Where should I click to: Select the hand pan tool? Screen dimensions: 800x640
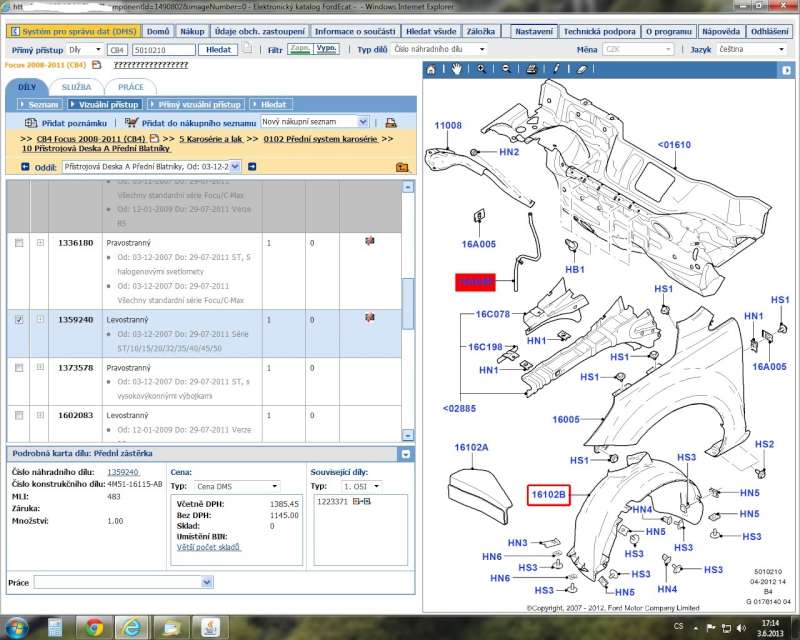(456, 69)
